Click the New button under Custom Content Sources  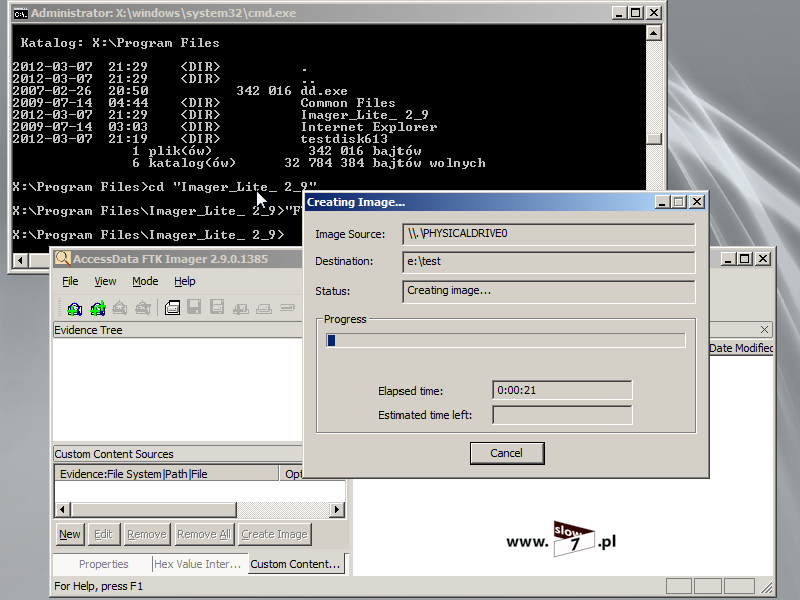coord(70,534)
